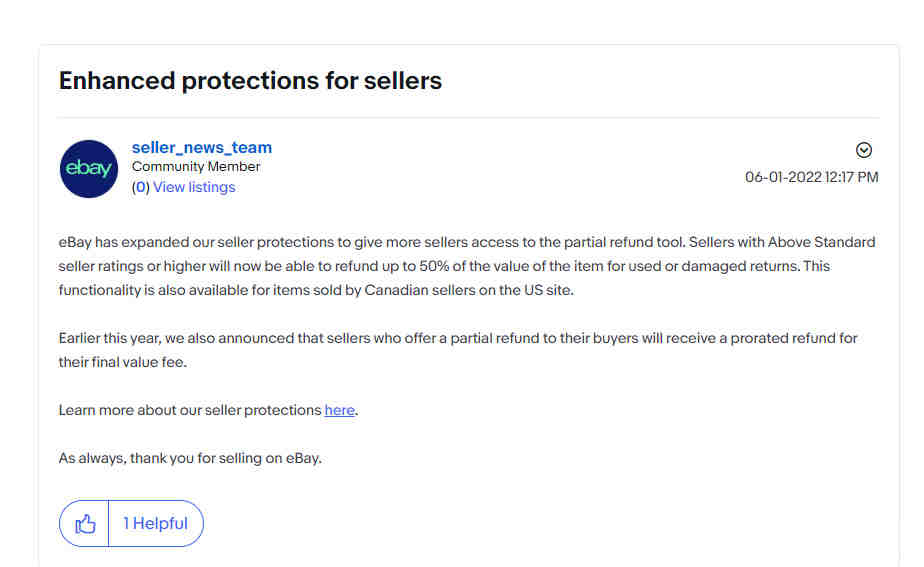This screenshot has width=924, height=567.
Task: Click the 06-01-2022 12:17 PM timestamp
Action: pyautogui.click(x=811, y=177)
